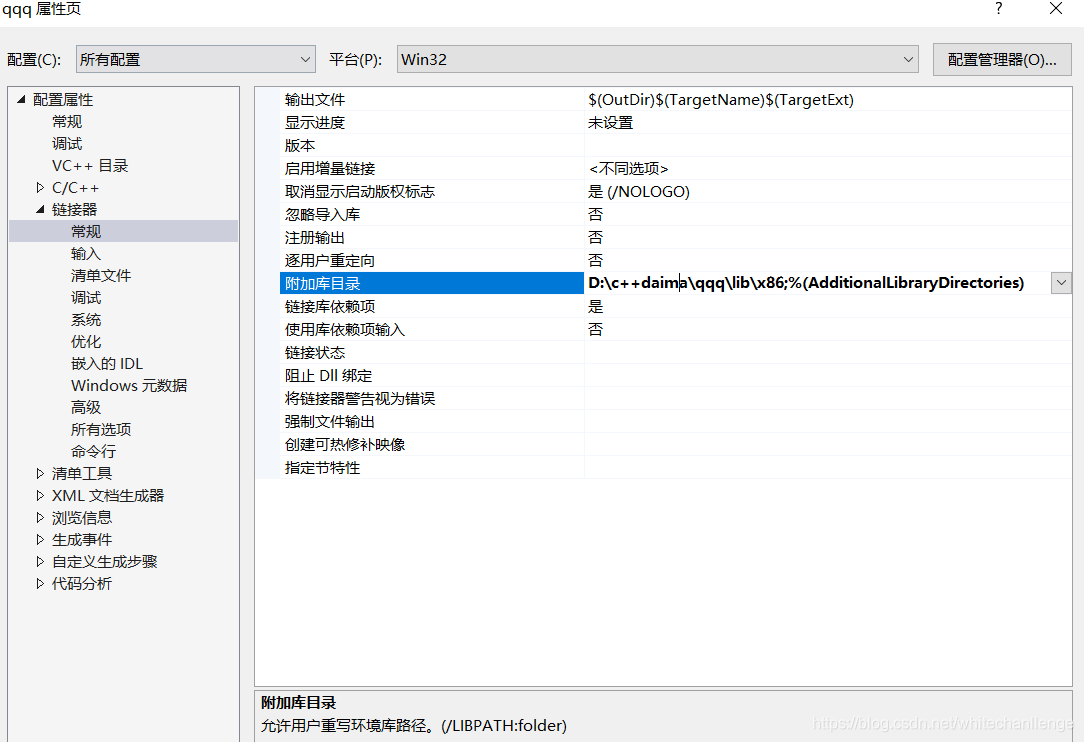The width and height of the screenshot is (1084, 742).
Task: Expand the C/C++ tree node
Action: (x=40, y=187)
